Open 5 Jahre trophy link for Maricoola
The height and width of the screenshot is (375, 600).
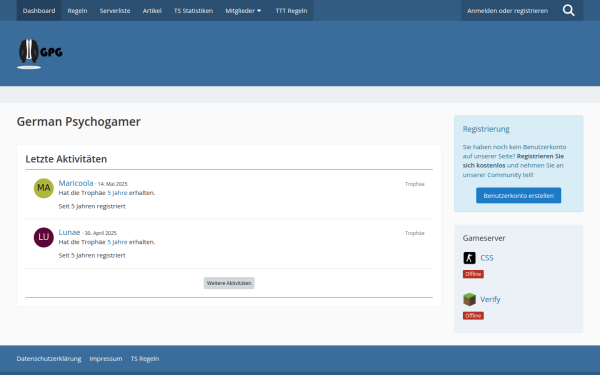coord(117,193)
